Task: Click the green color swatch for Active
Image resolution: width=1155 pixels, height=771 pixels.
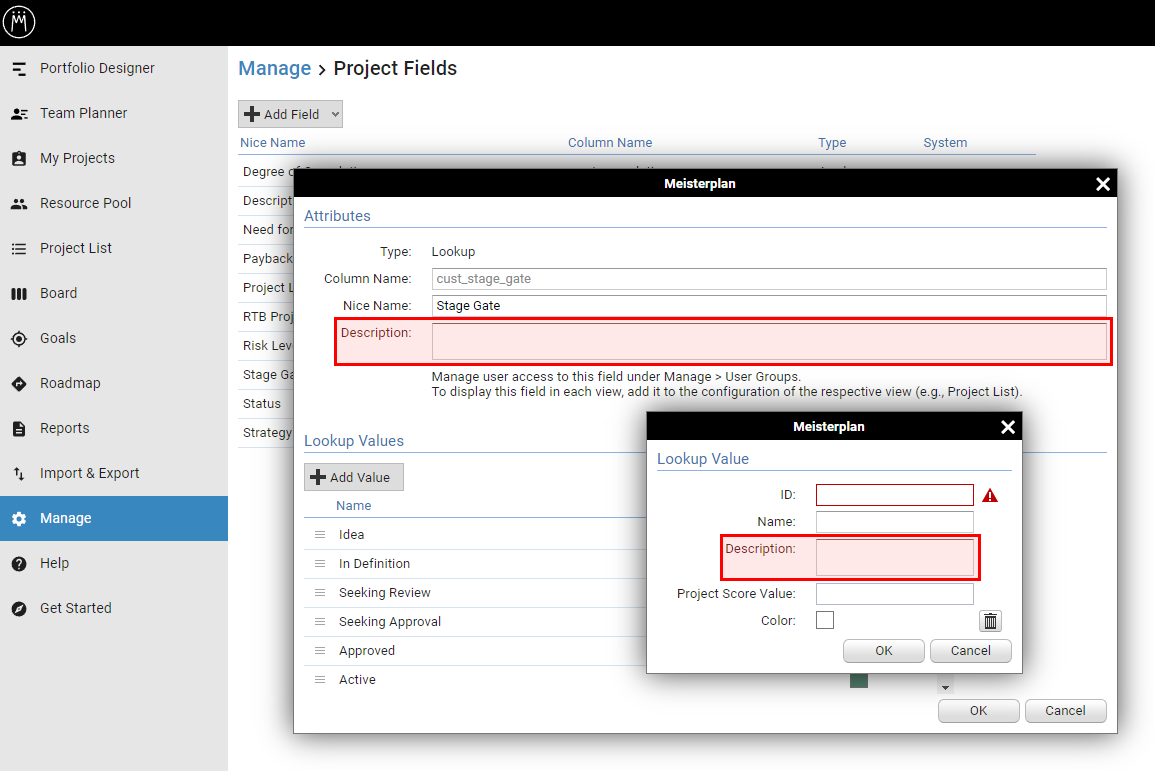Action: point(858,681)
